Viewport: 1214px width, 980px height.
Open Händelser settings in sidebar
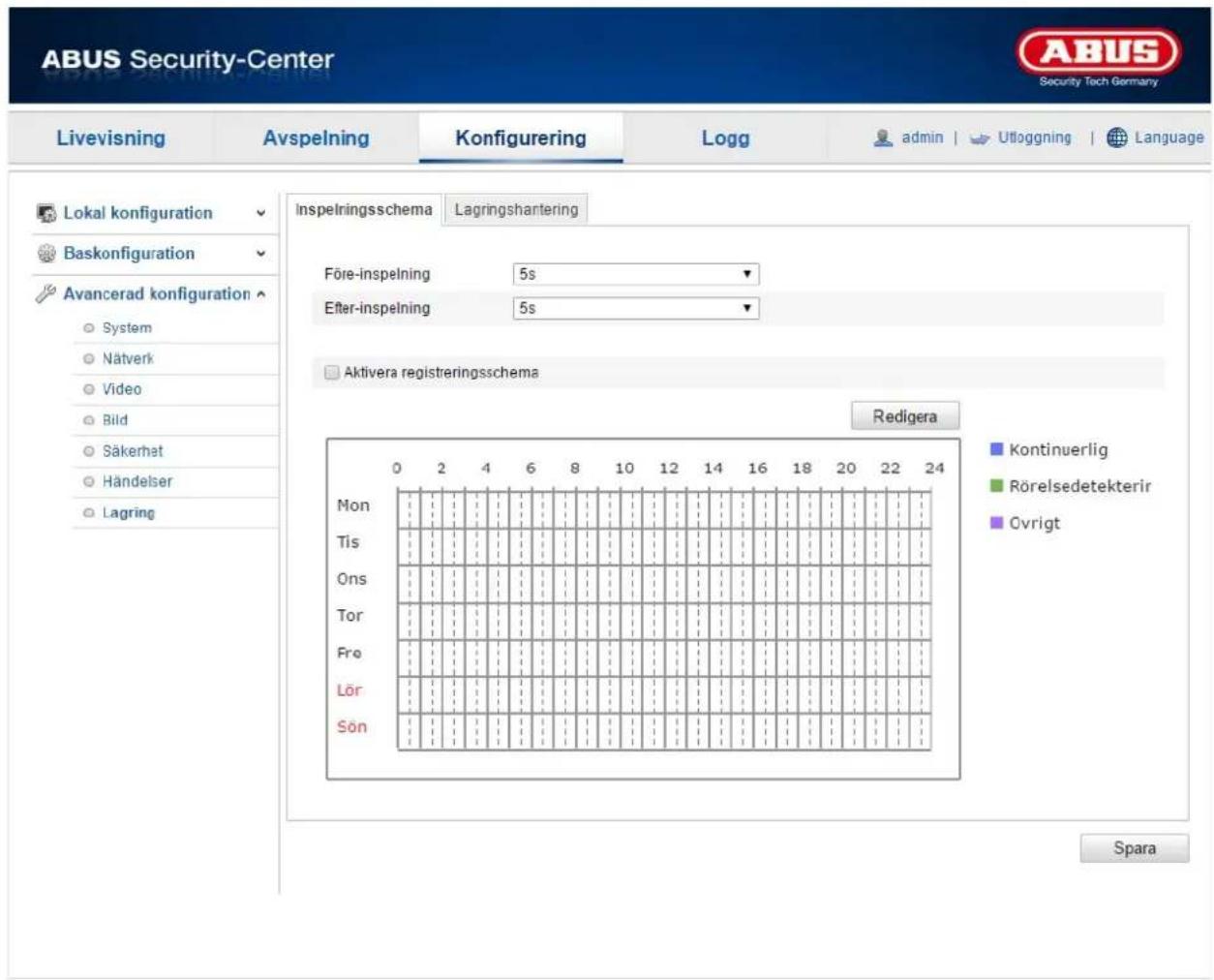[137, 481]
